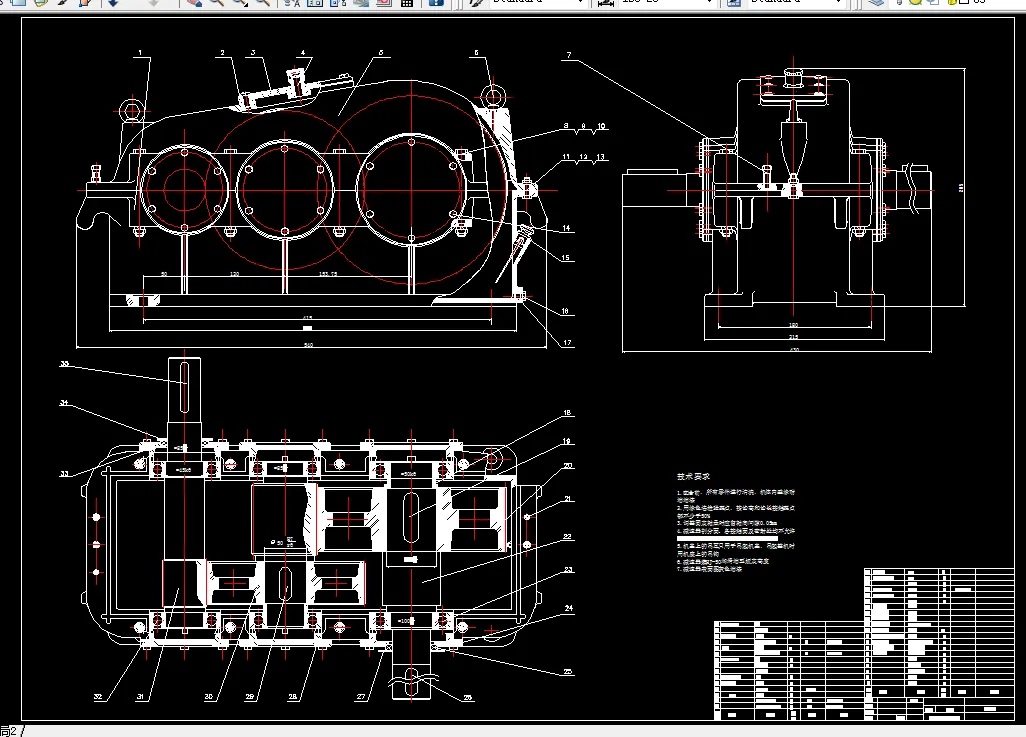Select part callout number 29
1026x737 pixels.
(249, 697)
